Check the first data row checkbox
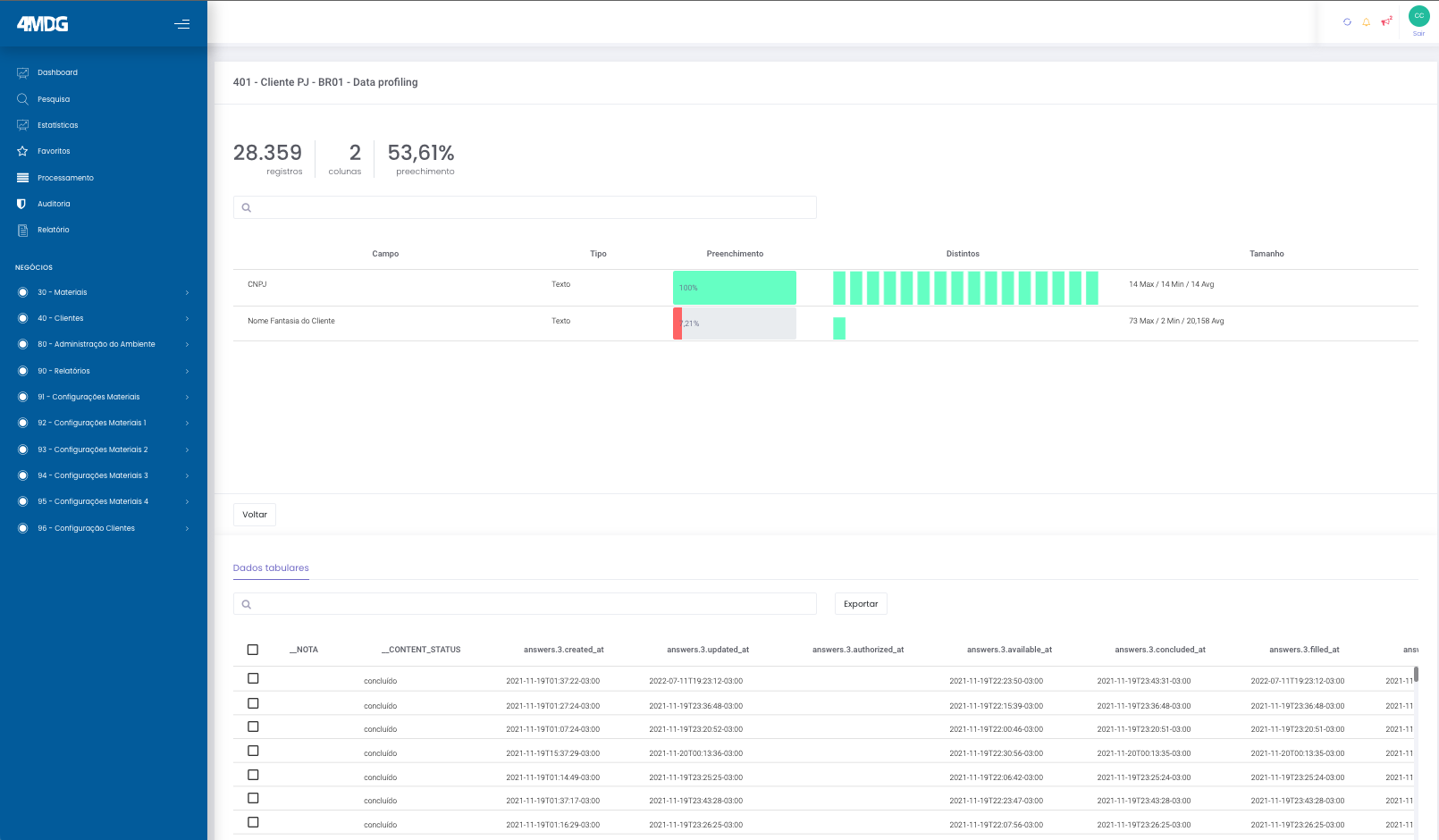Viewport: 1439px width, 840px height. 253,679
